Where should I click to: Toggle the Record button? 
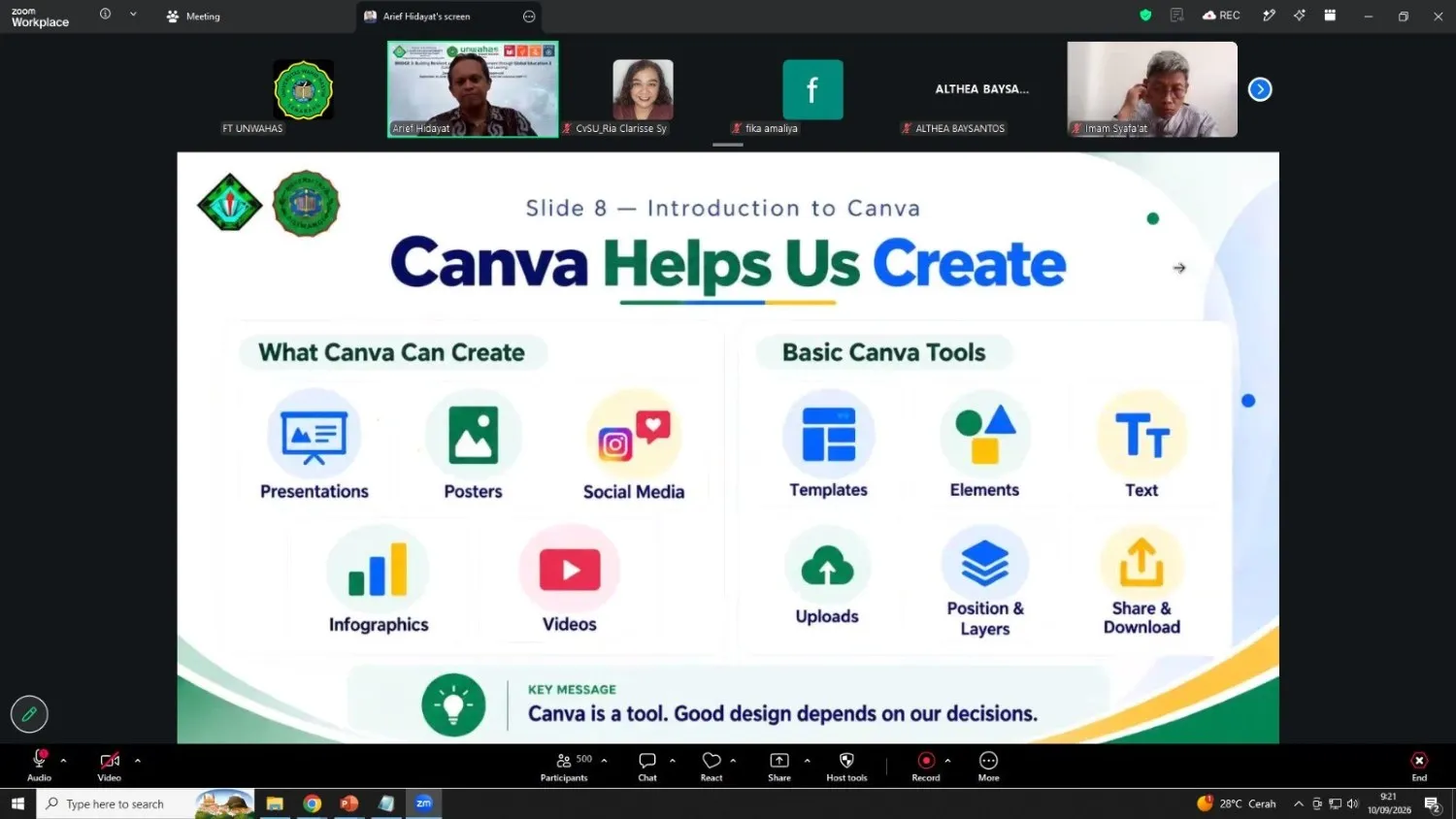click(x=926, y=766)
